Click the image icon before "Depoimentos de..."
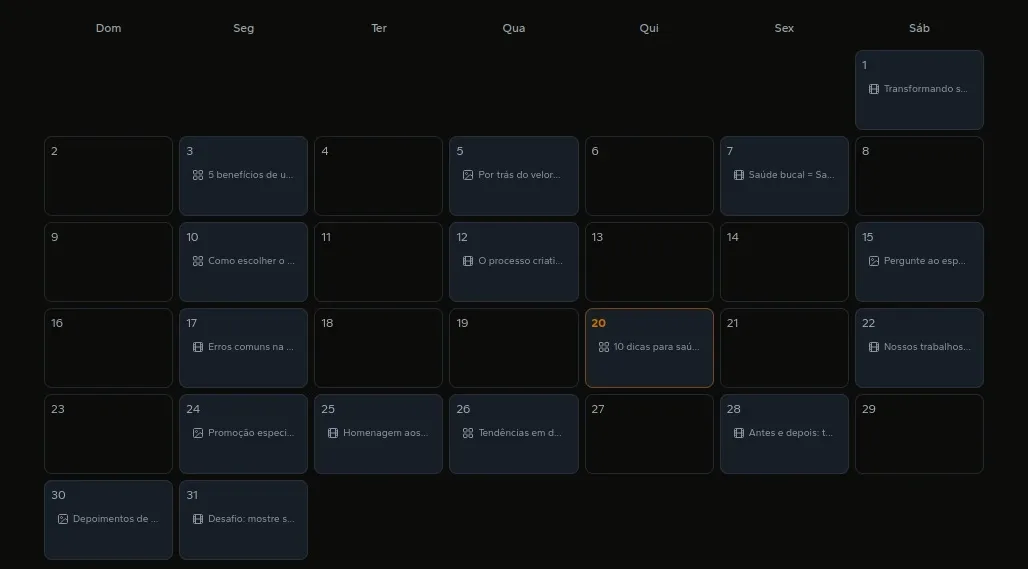 click(x=62, y=519)
